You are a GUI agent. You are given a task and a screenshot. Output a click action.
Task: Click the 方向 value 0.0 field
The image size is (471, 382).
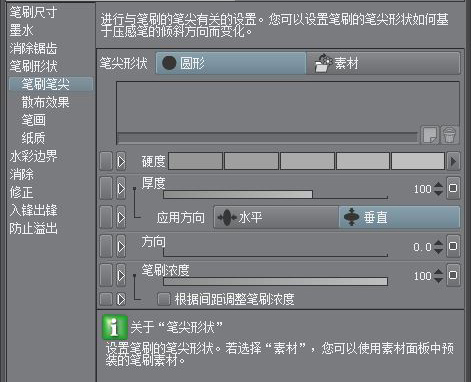pos(422,247)
